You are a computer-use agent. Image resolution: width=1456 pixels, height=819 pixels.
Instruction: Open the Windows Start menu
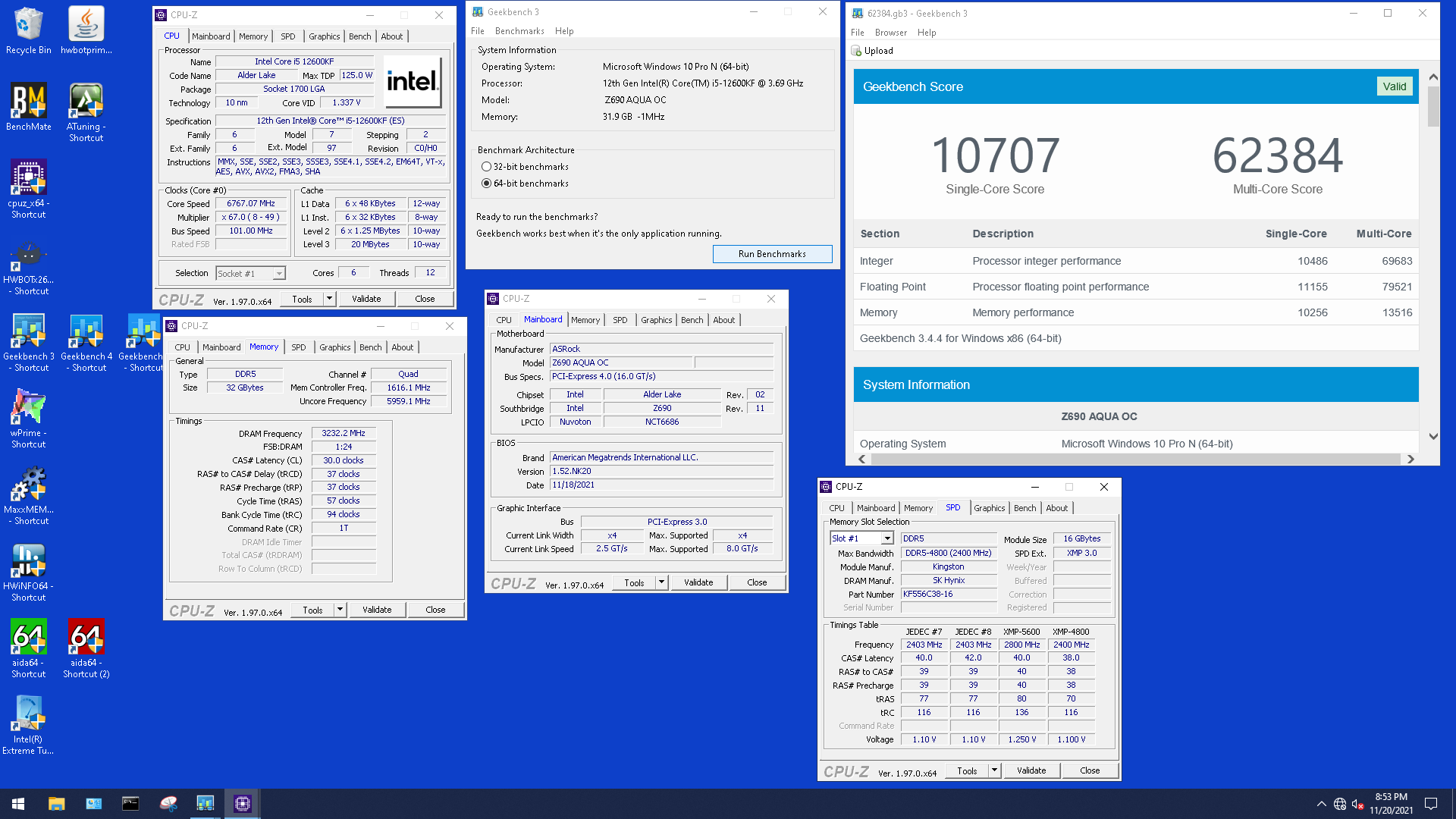coord(18,804)
